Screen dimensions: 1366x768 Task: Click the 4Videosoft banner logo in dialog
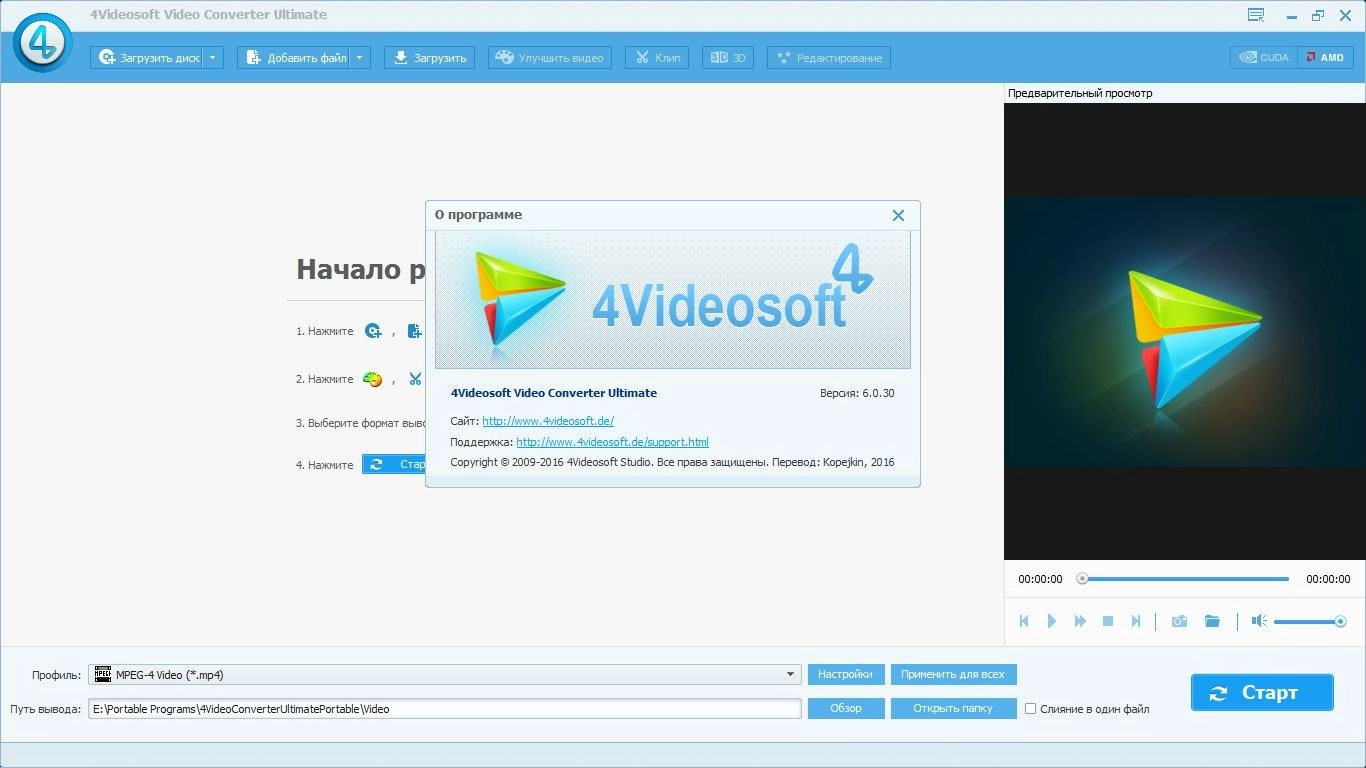coord(673,300)
